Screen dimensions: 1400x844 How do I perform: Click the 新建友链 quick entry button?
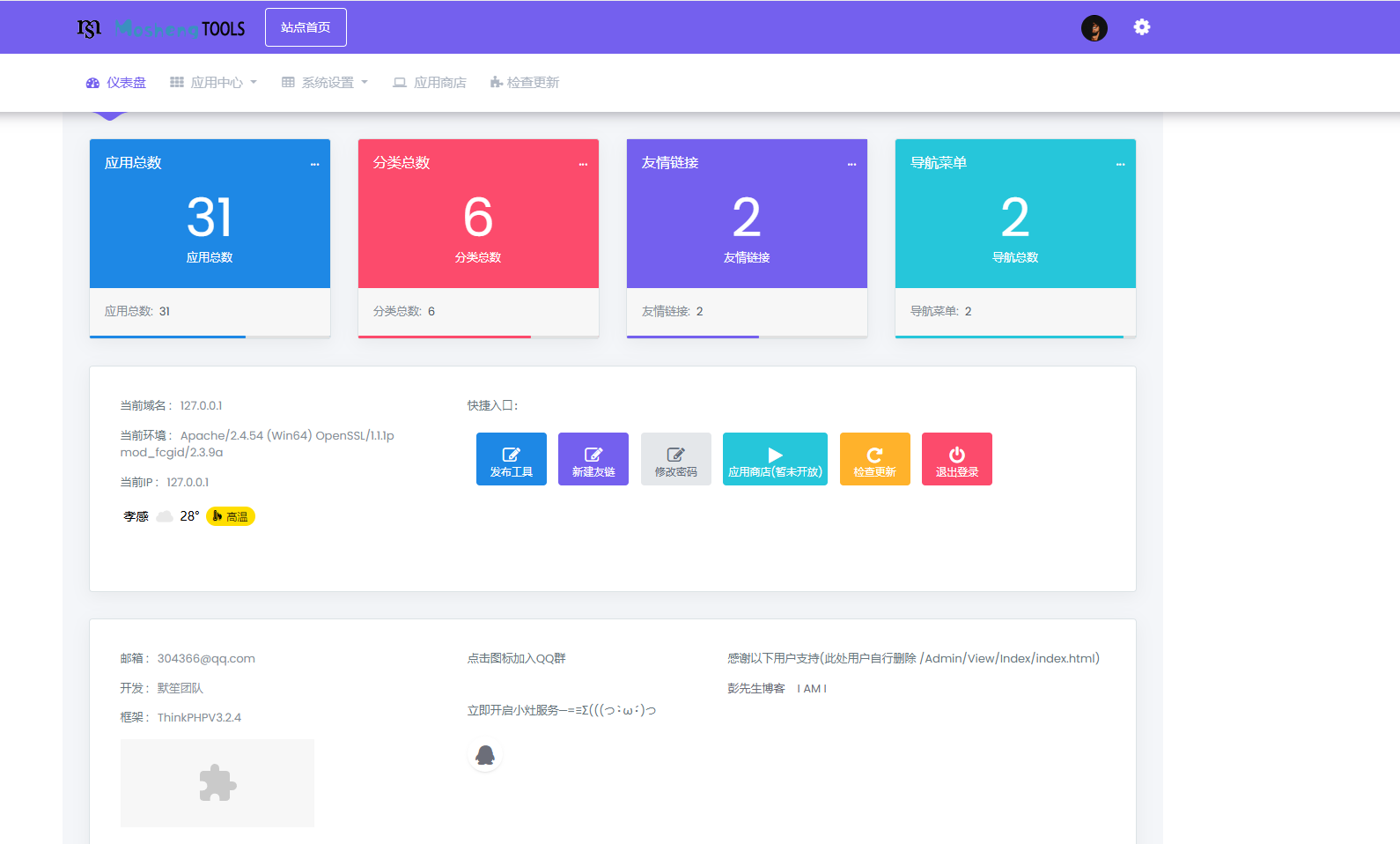[x=593, y=459]
